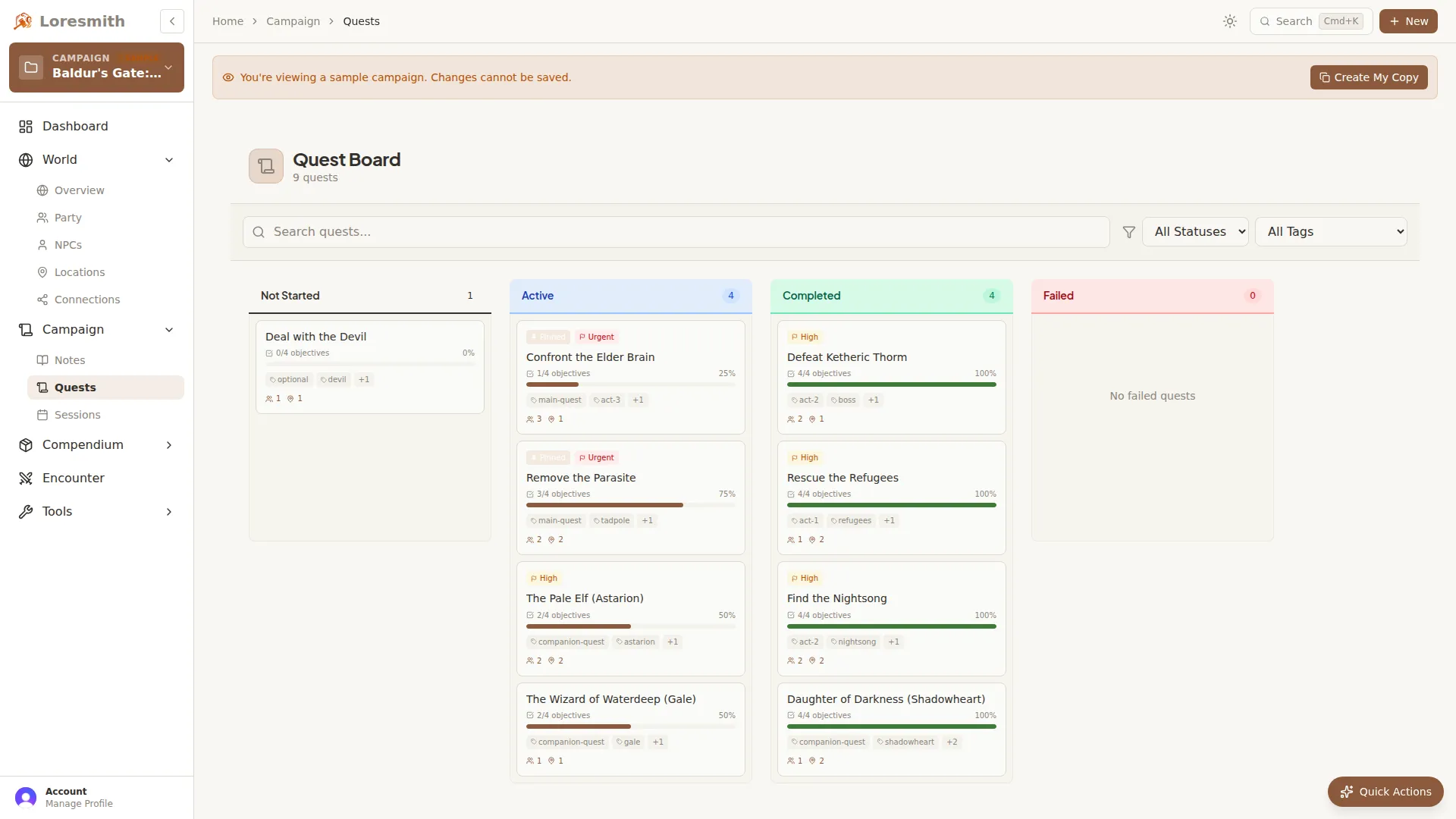Collapse the sidebar using the back arrow icon
This screenshot has width=1456, height=819.
[x=171, y=21]
